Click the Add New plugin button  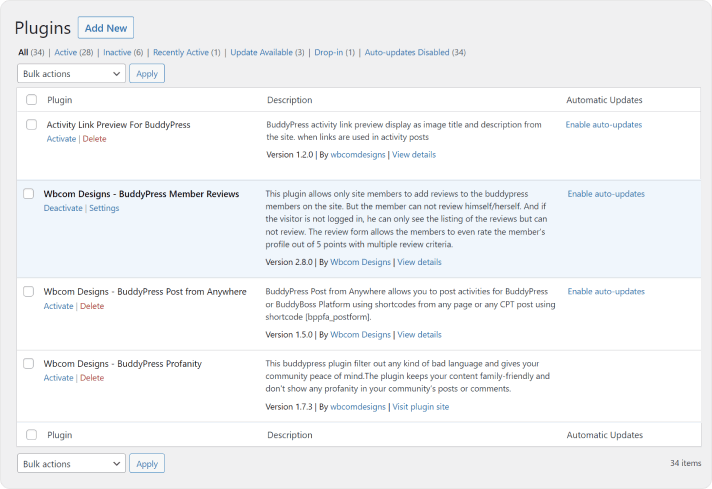[105, 28]
